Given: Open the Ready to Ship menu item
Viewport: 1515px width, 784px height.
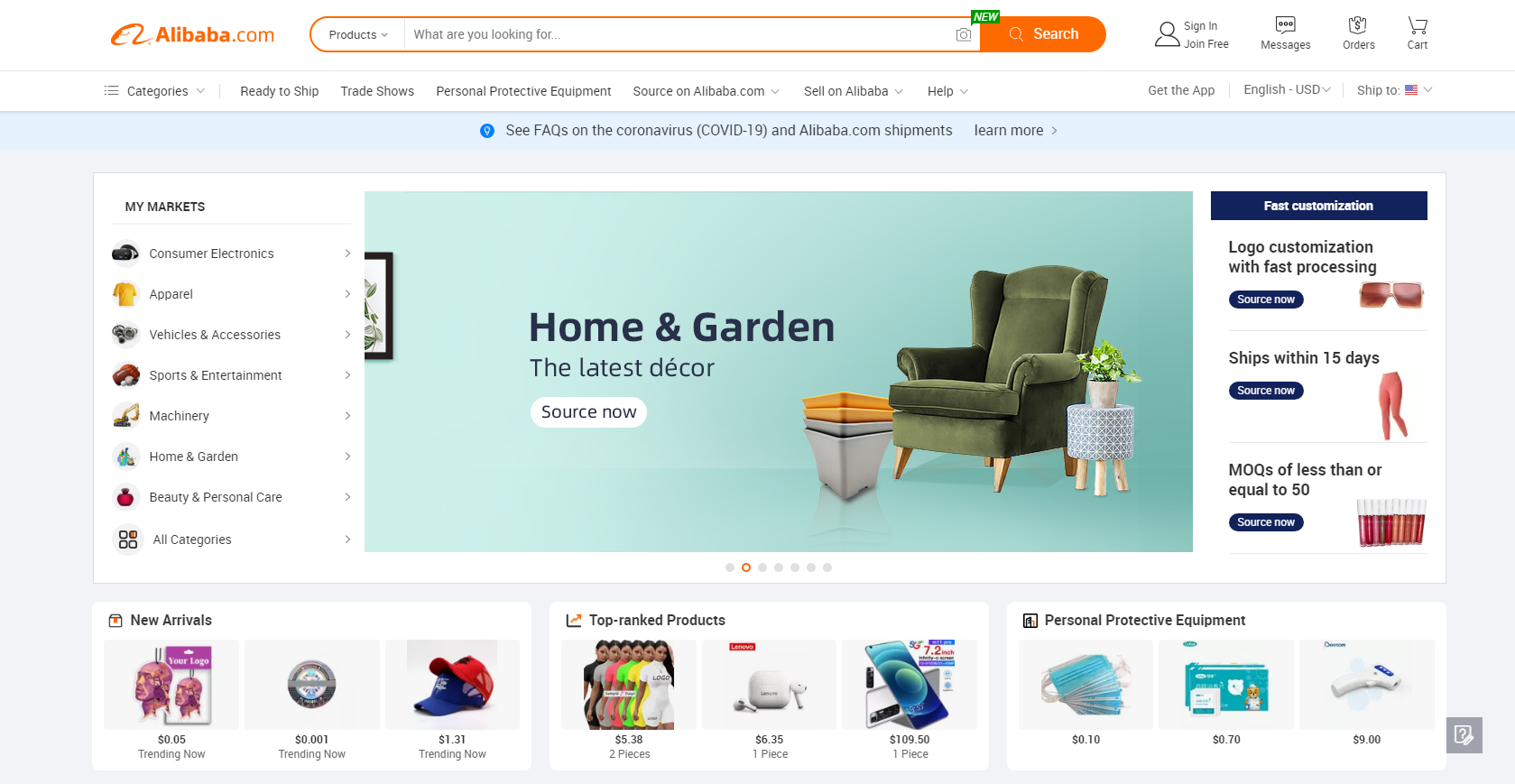Looking at the screenshot, I should (279, 91).
